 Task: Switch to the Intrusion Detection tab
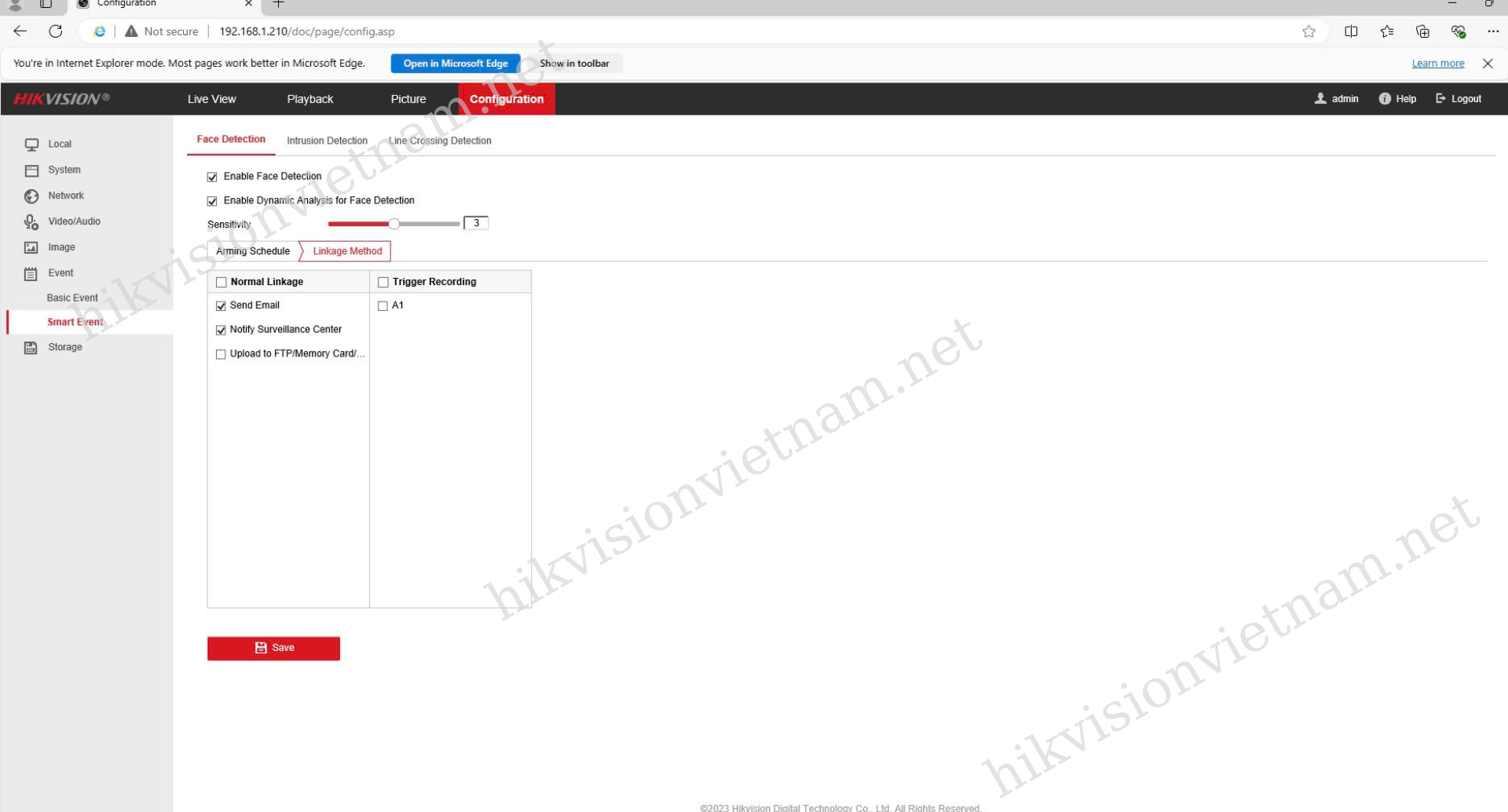click(327, 141)
